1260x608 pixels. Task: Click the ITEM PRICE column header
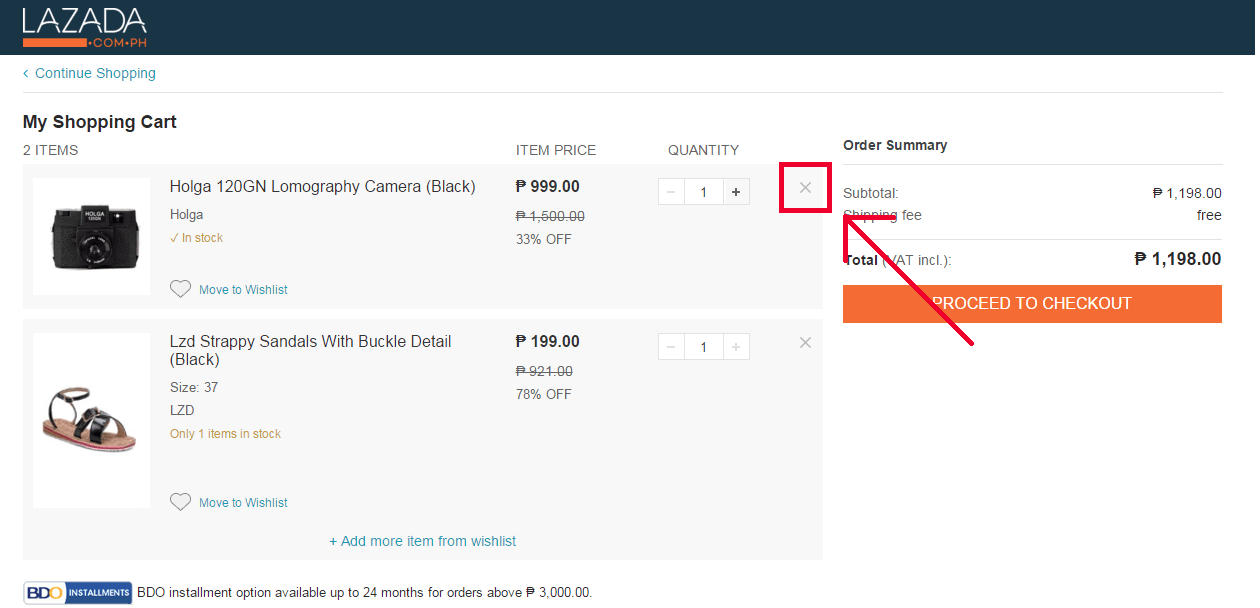pyautogui.click(x=556, y=150)
